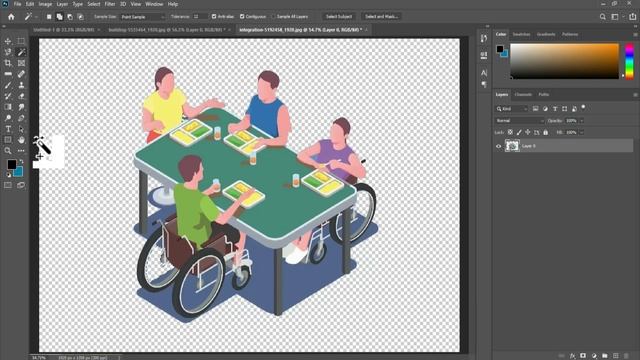Click Add to selection mode button
This screenshot has height=360, width=640.
pyautogui.click(x=60, y=17)
